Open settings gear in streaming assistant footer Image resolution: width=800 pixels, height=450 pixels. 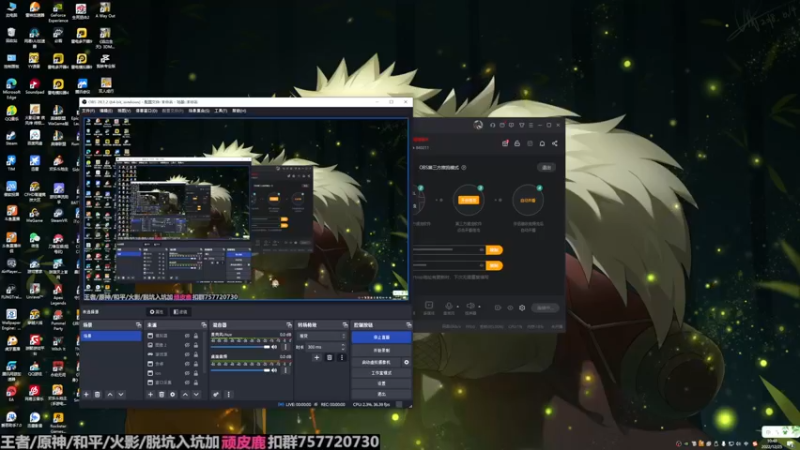pyautogui.click(x=522, y=308)
